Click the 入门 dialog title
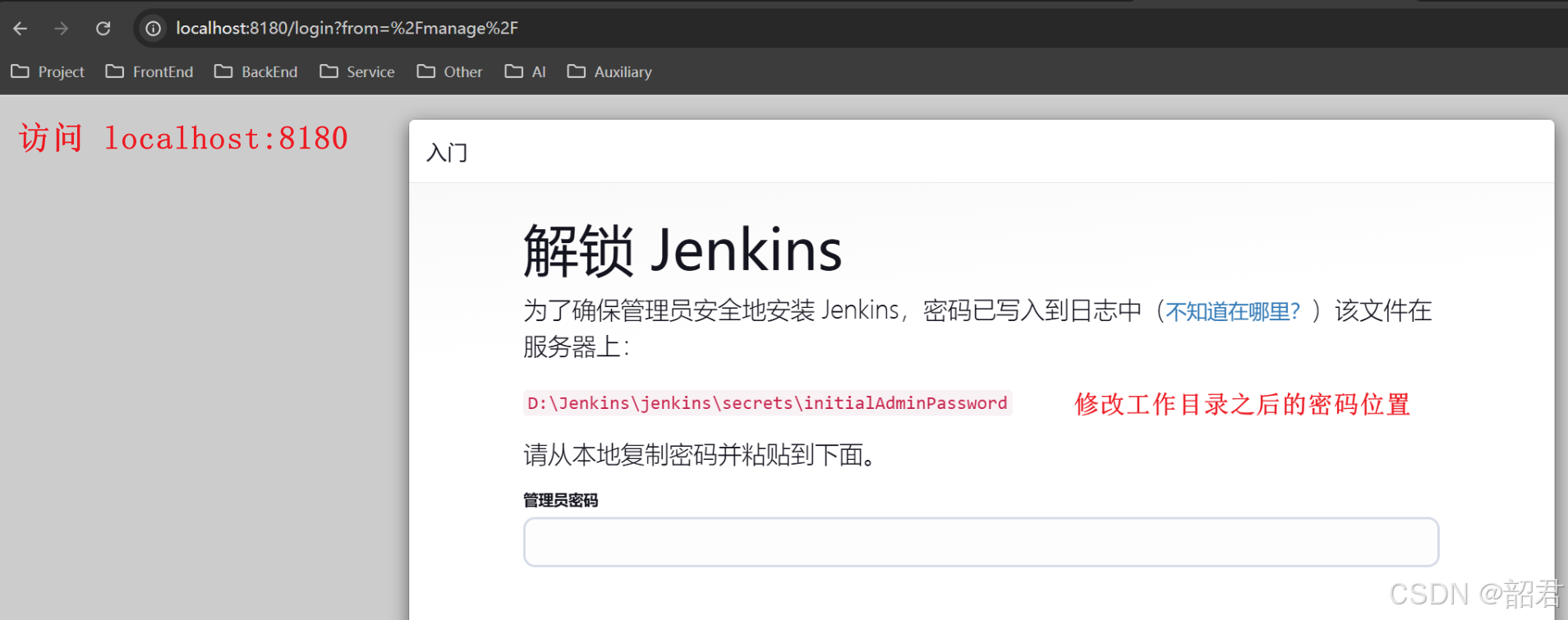 click(447, 153)
